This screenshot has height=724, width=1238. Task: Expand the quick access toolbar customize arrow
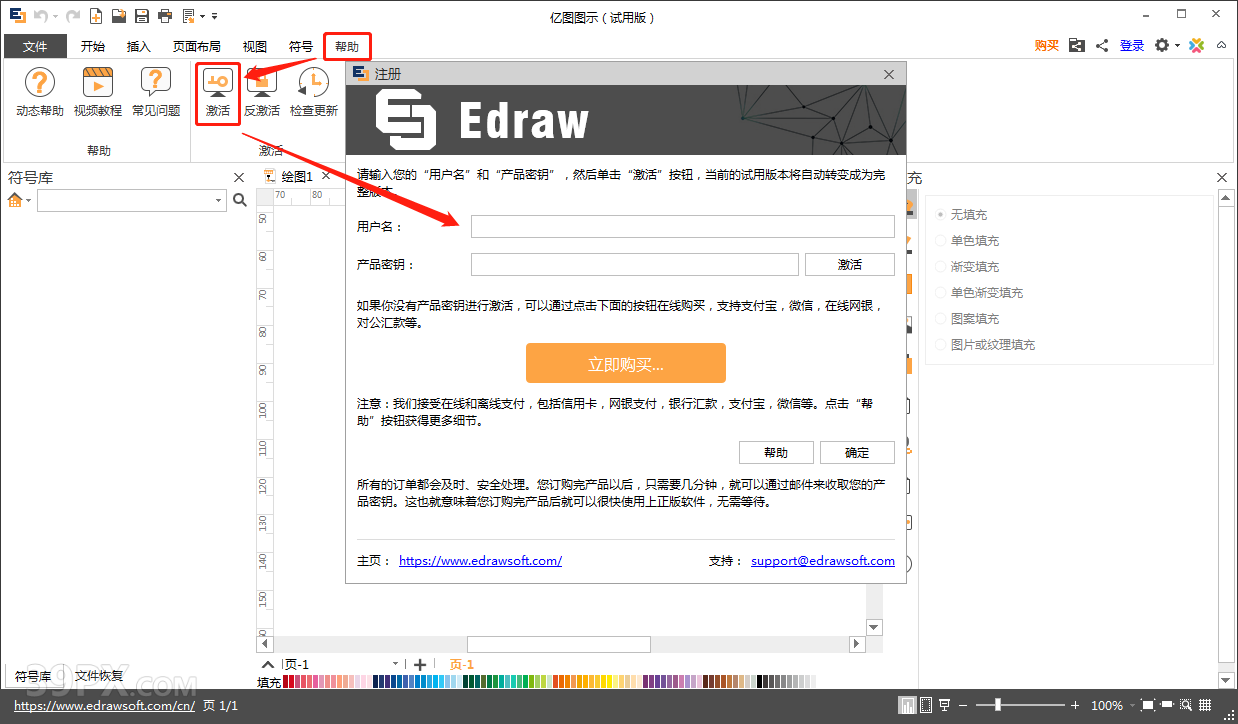(214, 16)
